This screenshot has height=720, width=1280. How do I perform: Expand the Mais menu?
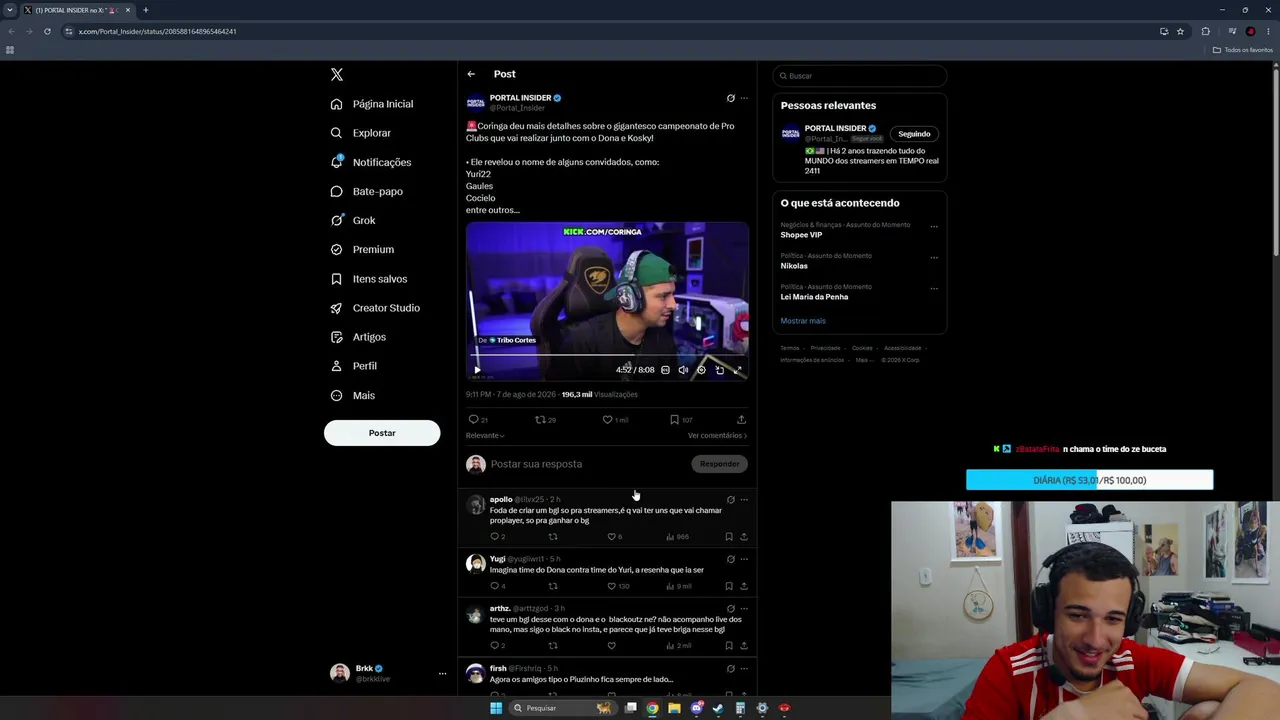(353, 395)
